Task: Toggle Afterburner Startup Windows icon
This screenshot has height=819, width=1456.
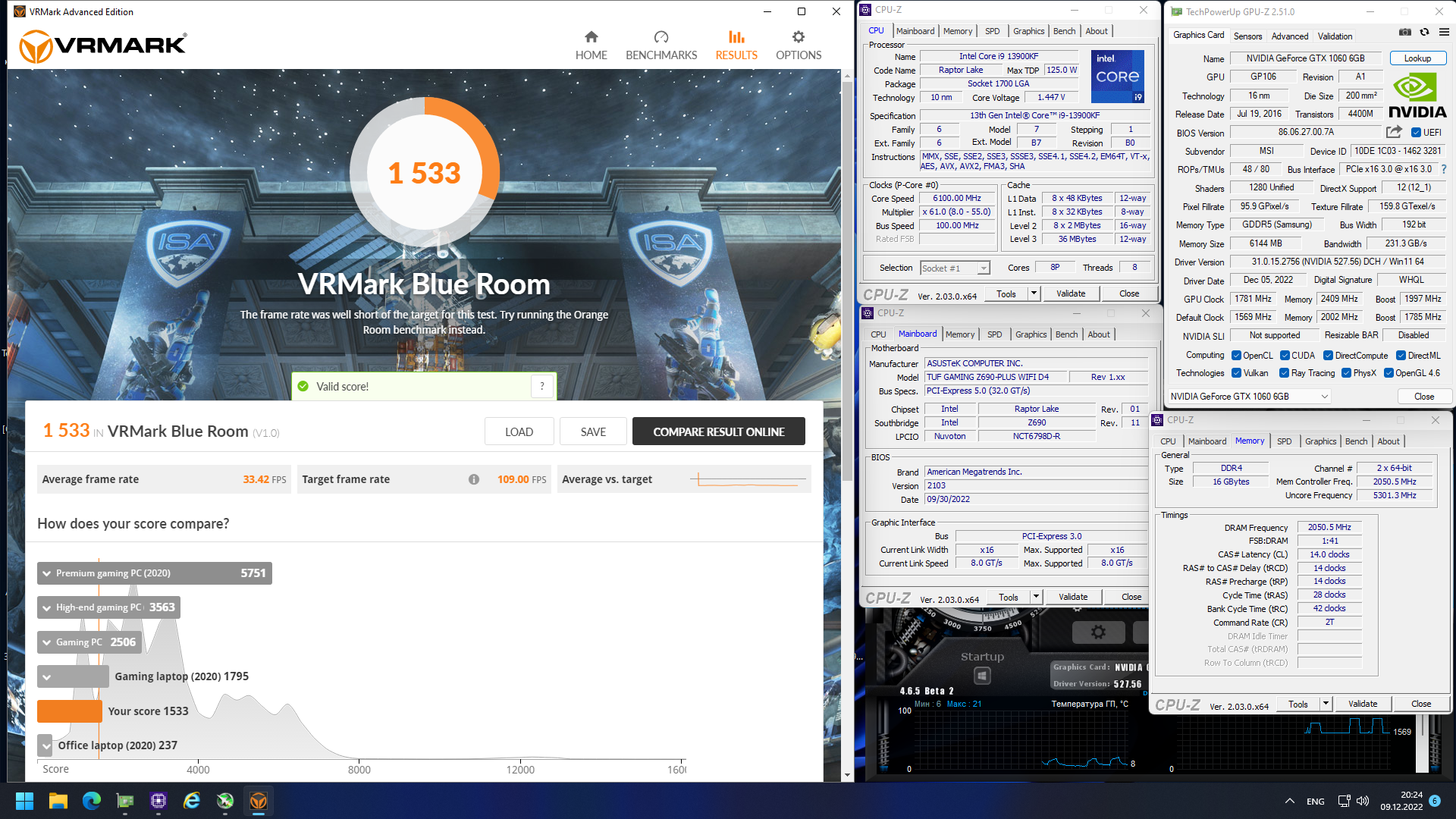Action: (x=981, y=675)
